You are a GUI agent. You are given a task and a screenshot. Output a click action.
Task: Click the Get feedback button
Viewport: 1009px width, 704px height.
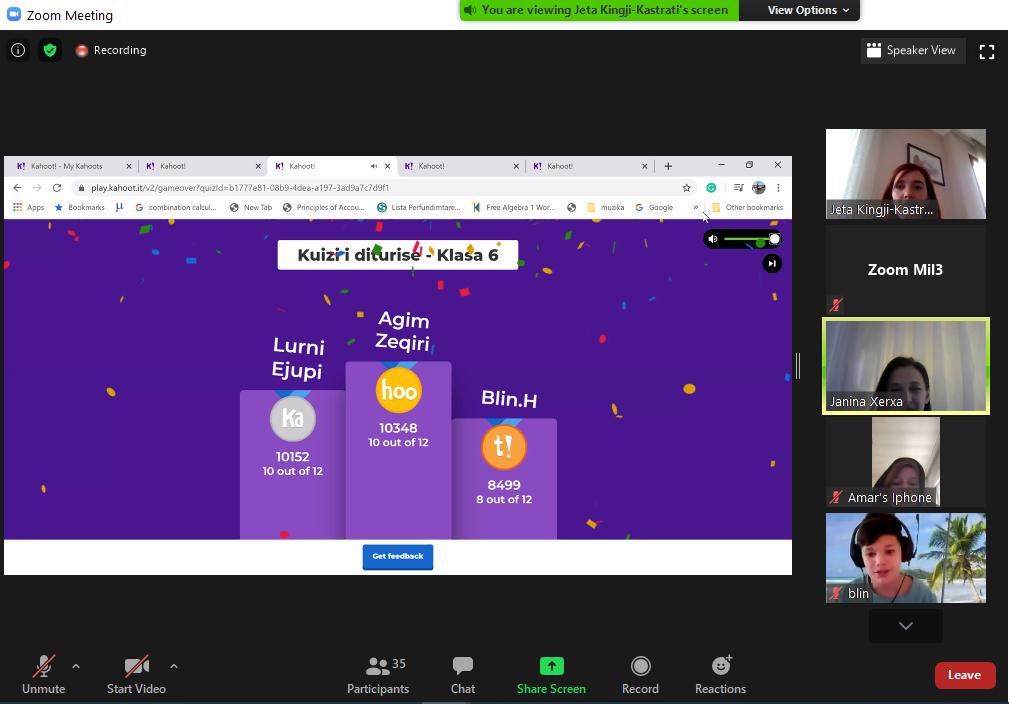[397, 556]
